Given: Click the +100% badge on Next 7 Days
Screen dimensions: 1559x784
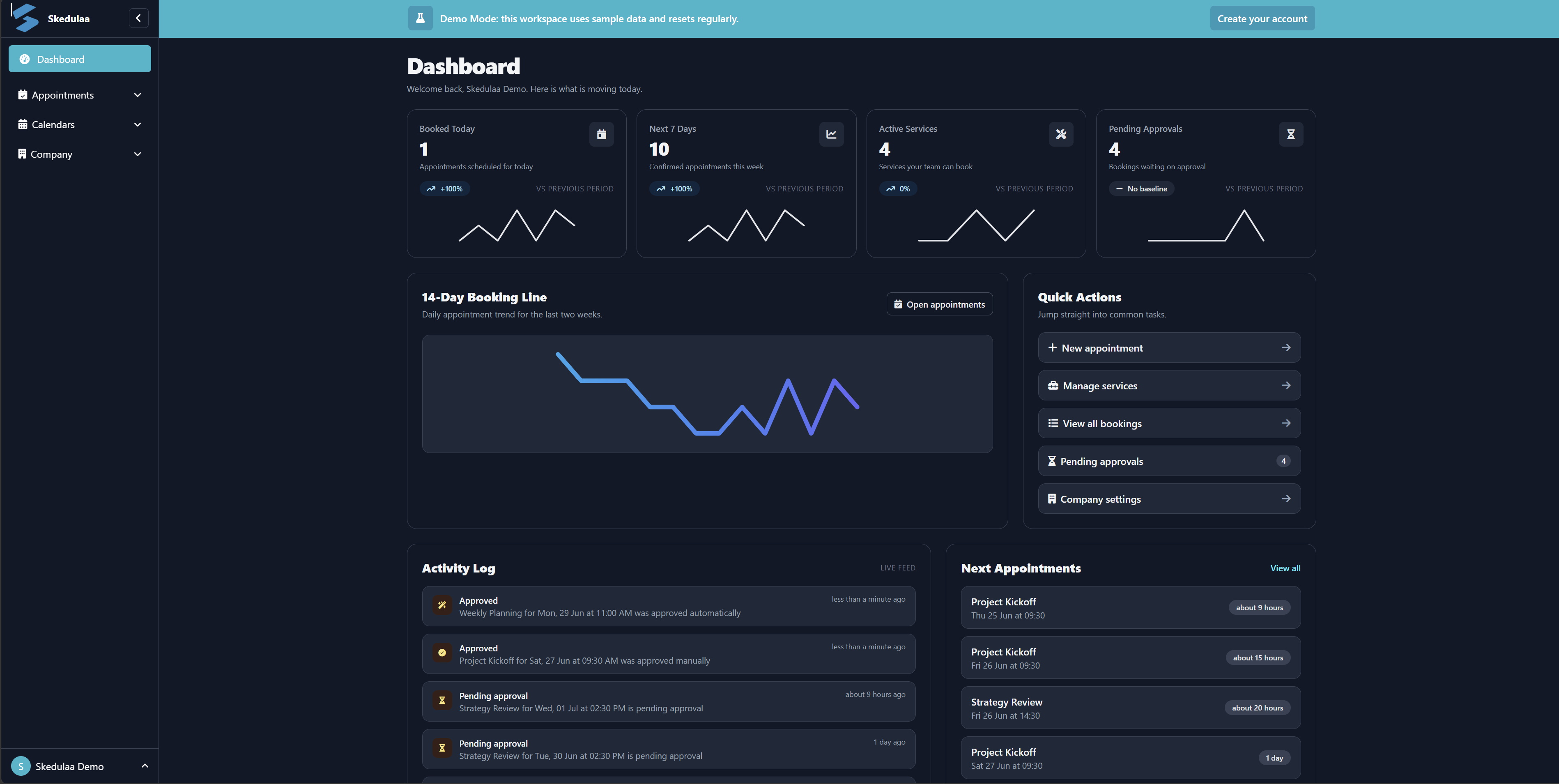Looking at the screenshot, I should point(675,189).
